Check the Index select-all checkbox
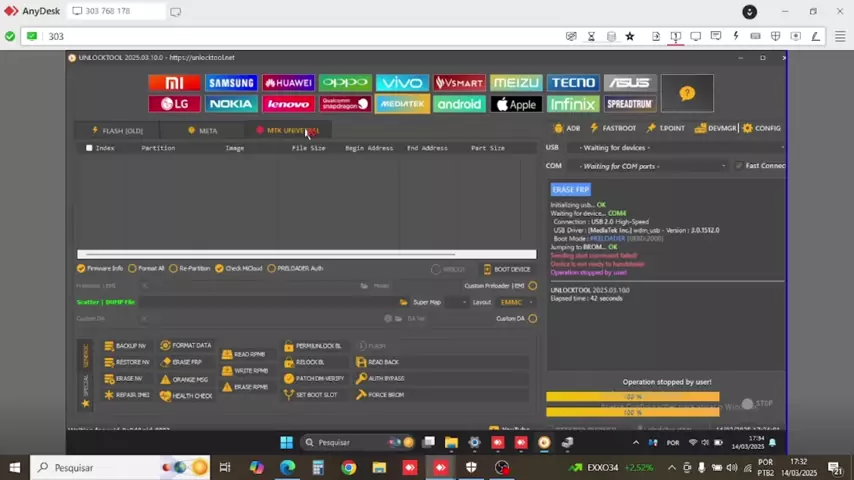The height and width of the screenshot is (480, 854). tap(89, 148)
